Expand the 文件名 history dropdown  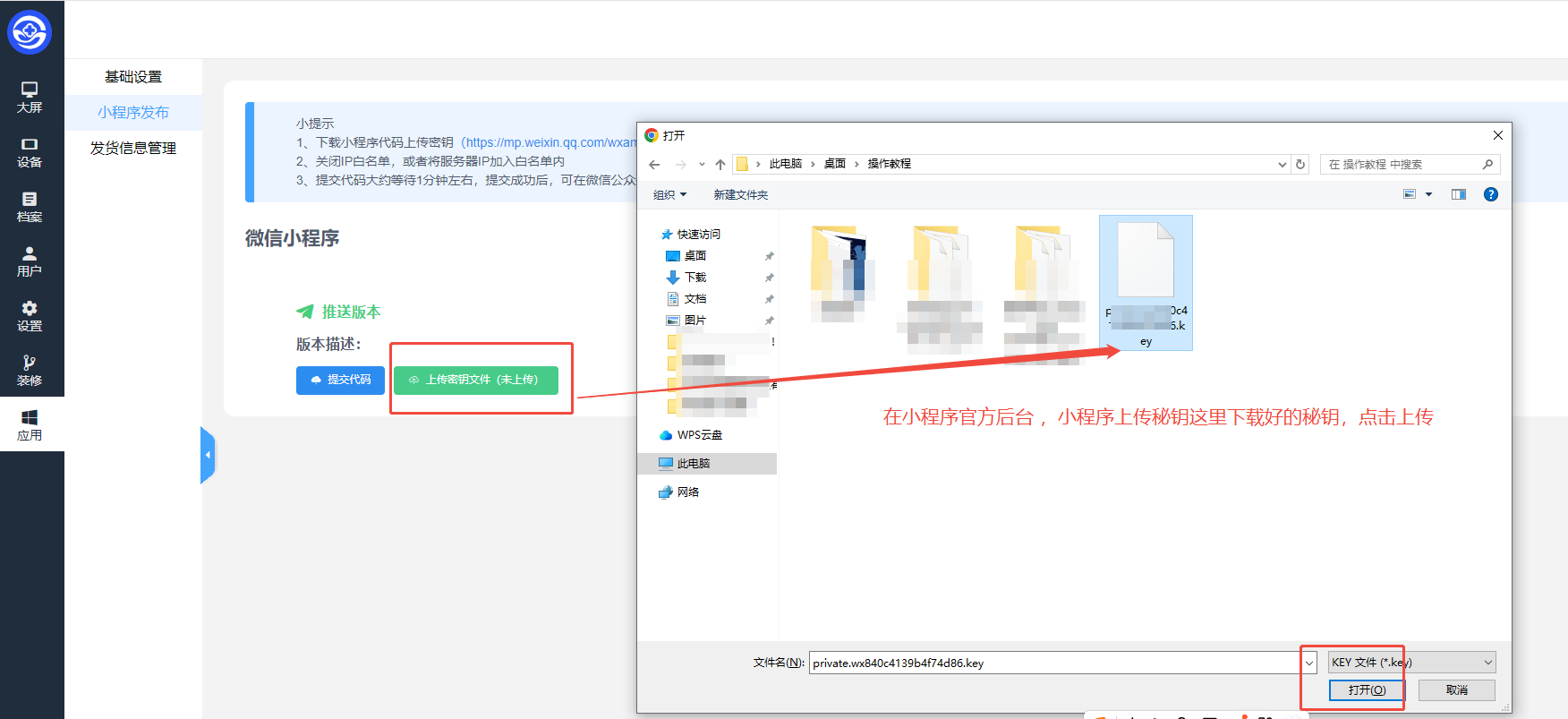point(1309,663)
